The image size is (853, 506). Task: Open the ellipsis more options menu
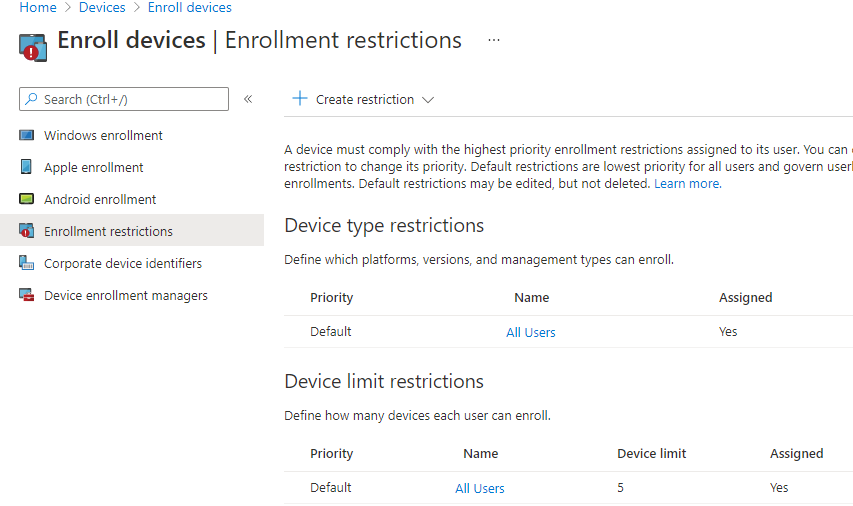tap(493, 40)
